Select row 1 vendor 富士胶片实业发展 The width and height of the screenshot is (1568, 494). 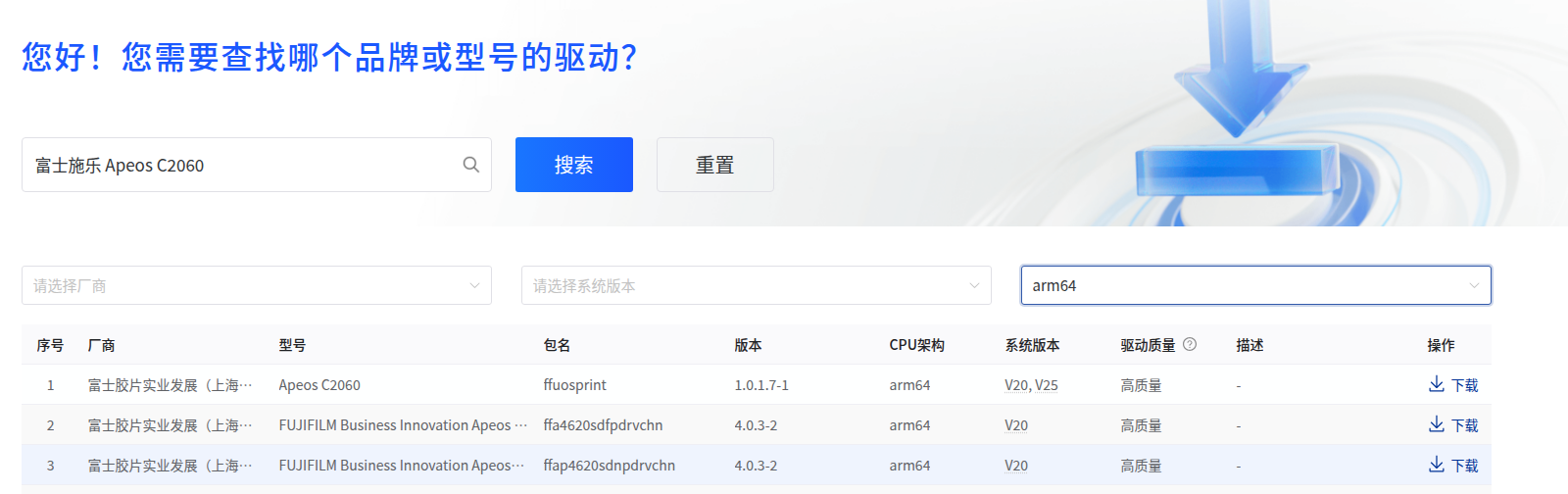[170, 385]
